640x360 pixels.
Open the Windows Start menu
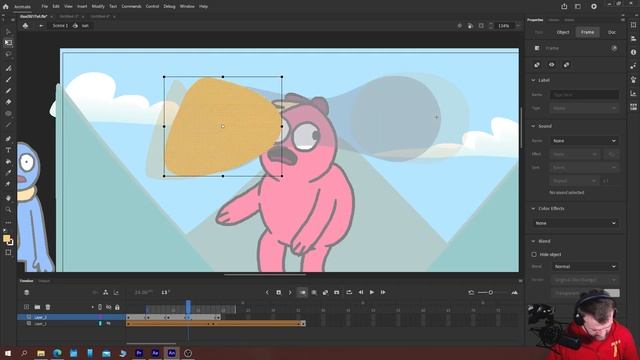pos(8,353)
